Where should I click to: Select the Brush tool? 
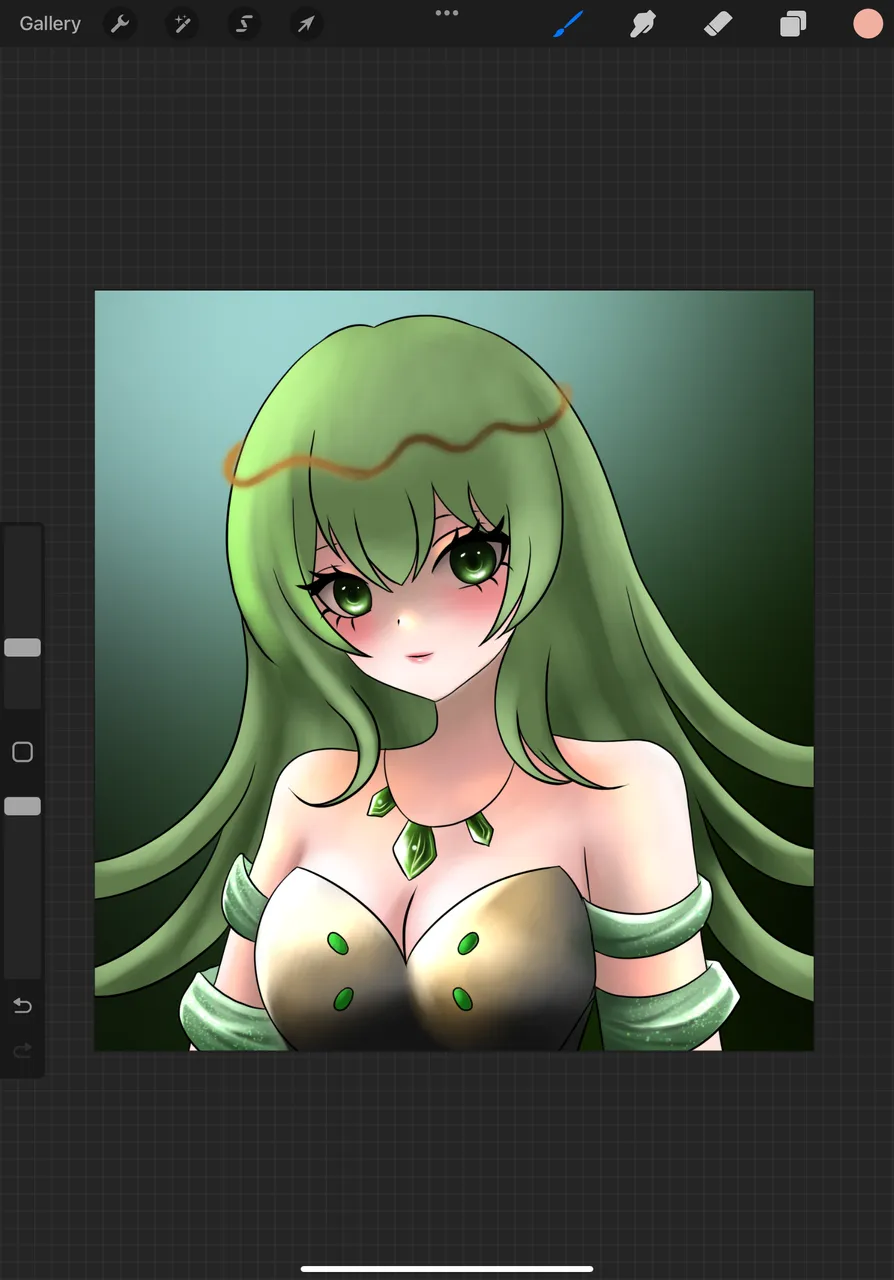(568, 24)
